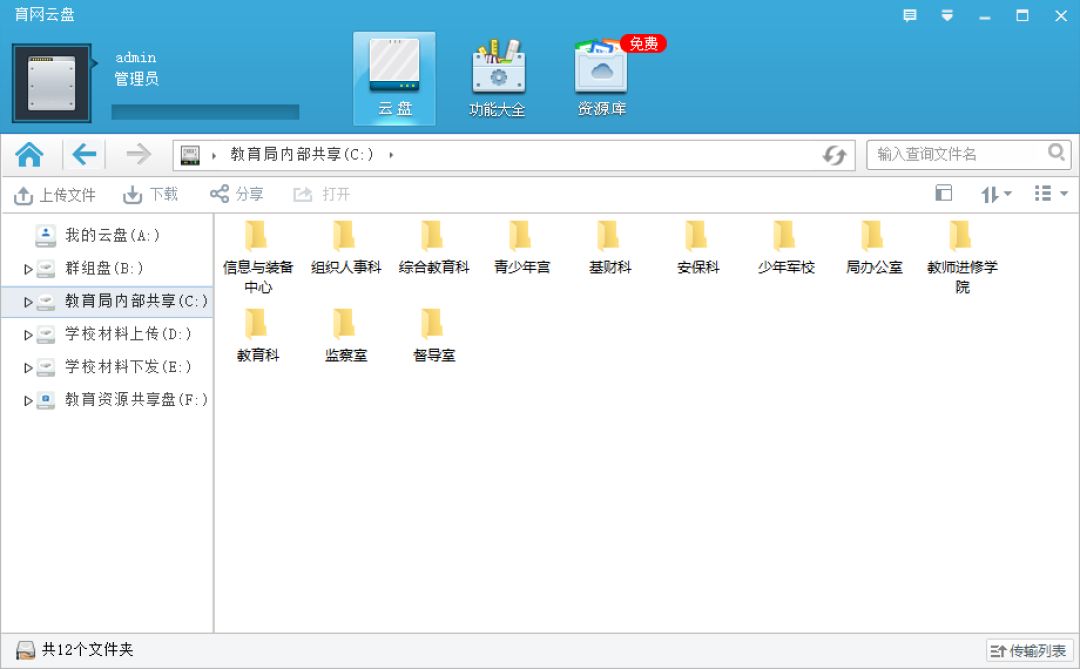
Task: Expand the 学校材料下发(E:) tree node
Action: coord(28,368)
